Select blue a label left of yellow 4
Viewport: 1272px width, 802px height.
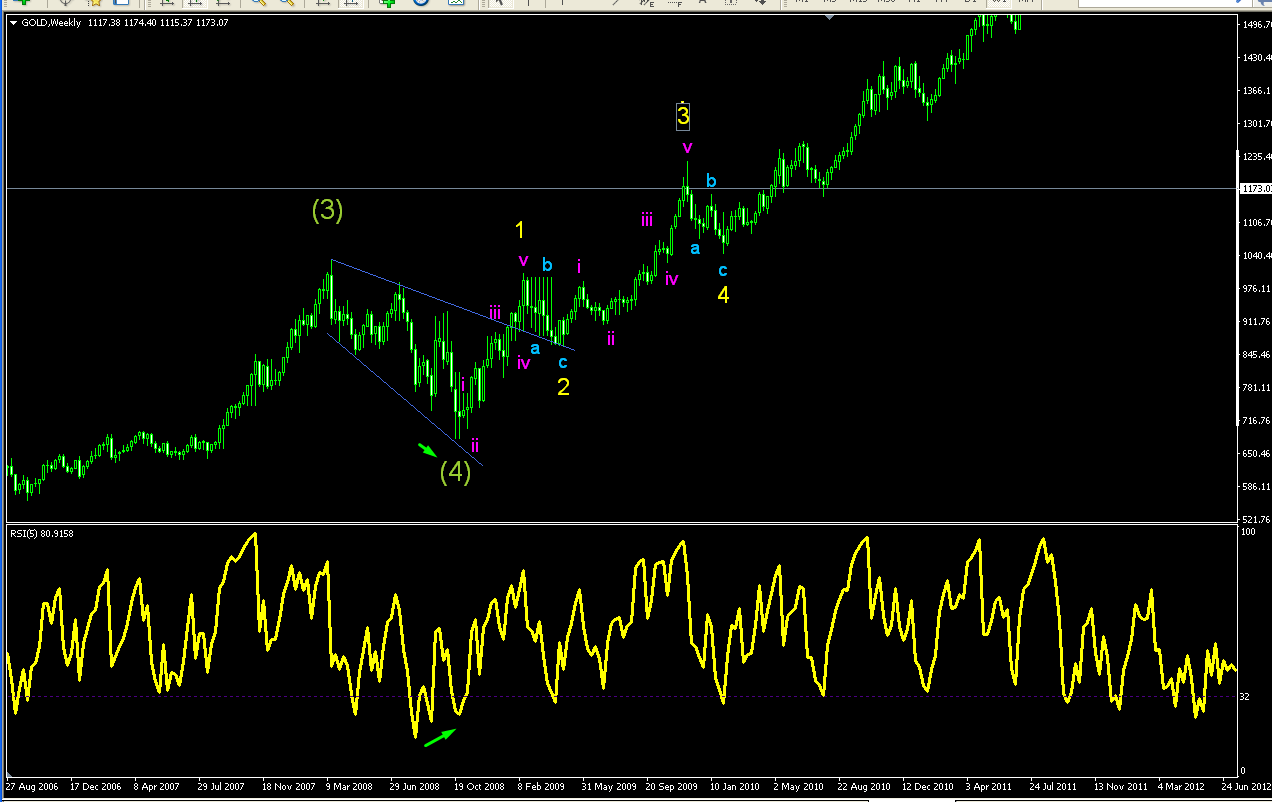(695, 248)
